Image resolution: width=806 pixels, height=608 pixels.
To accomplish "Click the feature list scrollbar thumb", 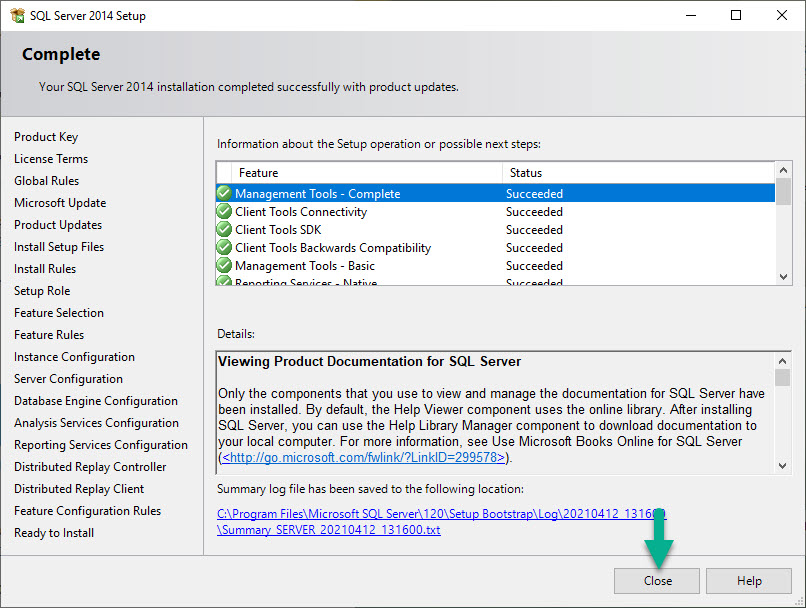I will (x=783, y=192).
